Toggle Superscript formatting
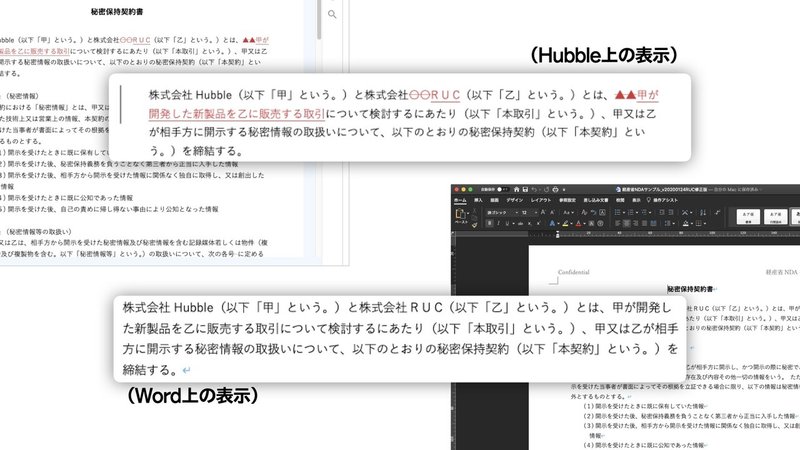 [x=538, y=223]
